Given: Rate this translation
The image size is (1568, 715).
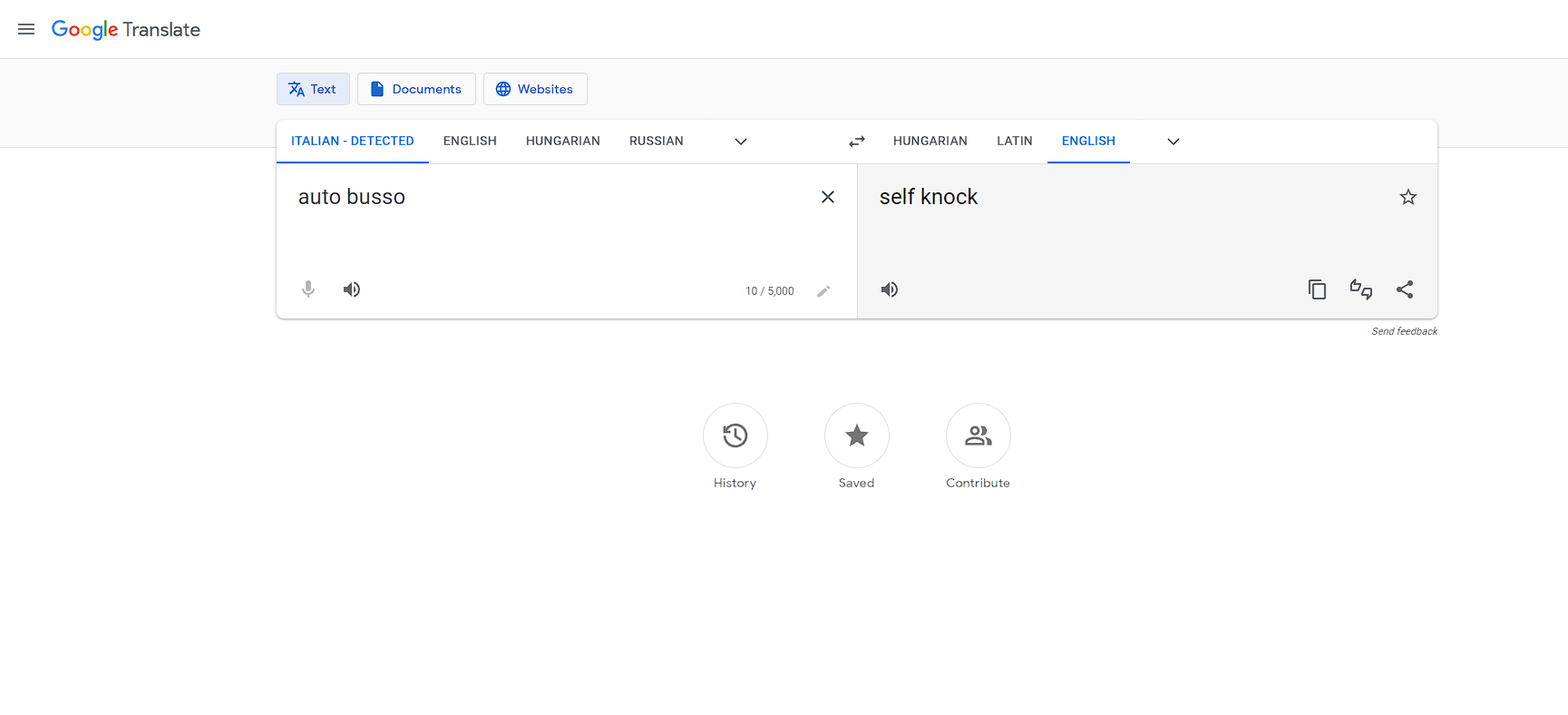Looking at the screenshot, I should 1360,289.
